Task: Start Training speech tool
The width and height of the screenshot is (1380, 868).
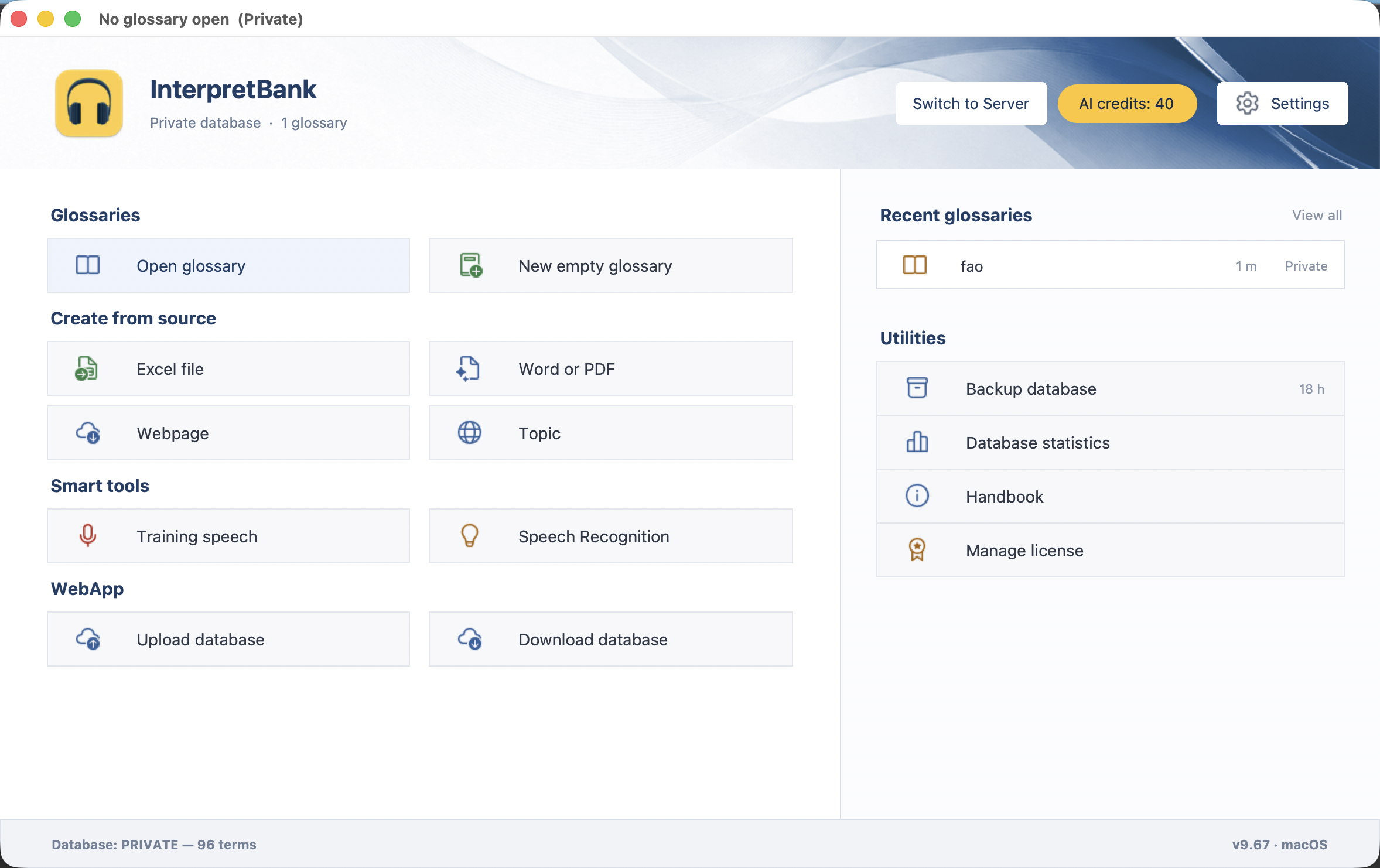Action: pos(228,536)
